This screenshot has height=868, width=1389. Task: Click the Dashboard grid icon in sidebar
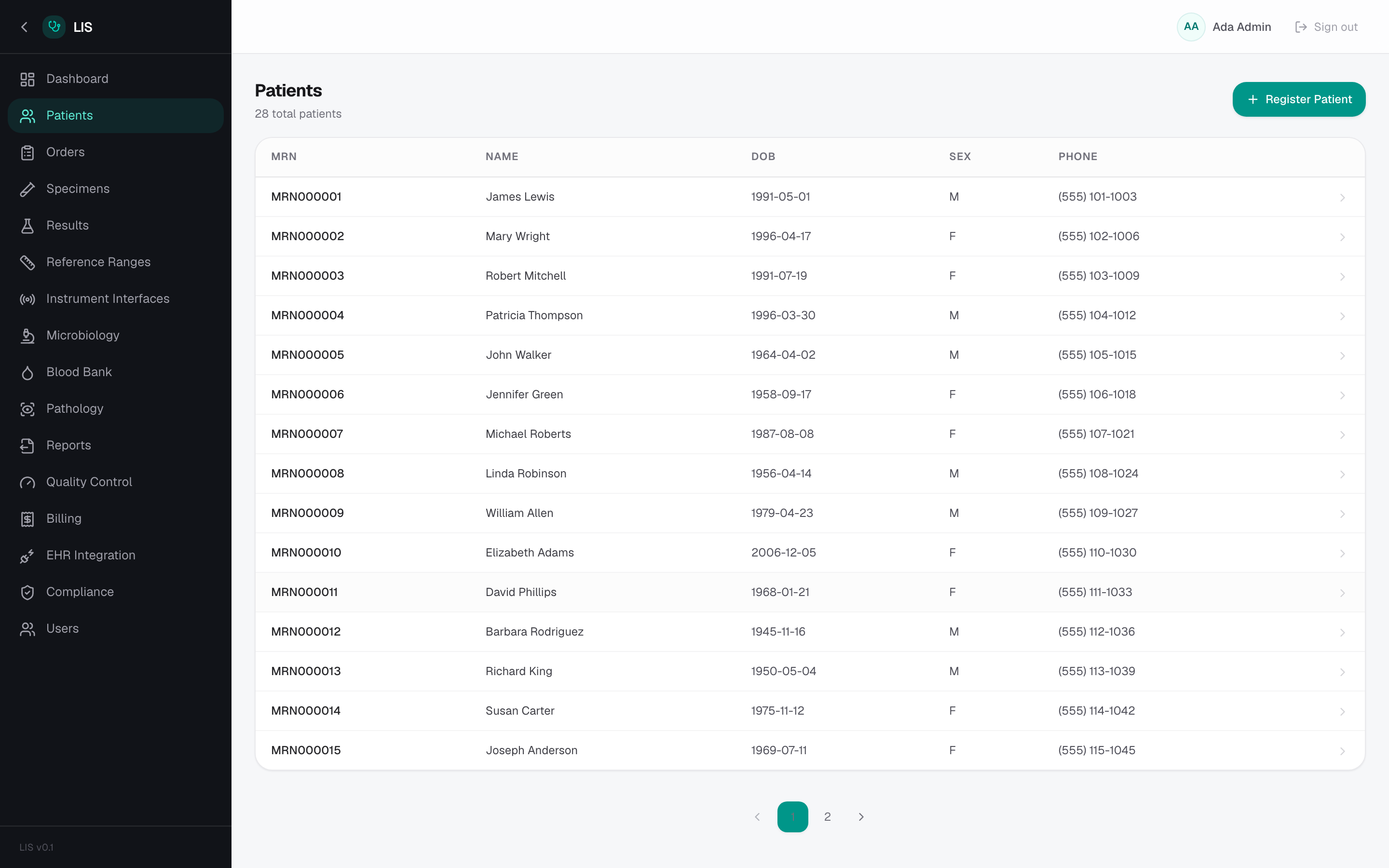pyautogui.click(x=27, y=79)
